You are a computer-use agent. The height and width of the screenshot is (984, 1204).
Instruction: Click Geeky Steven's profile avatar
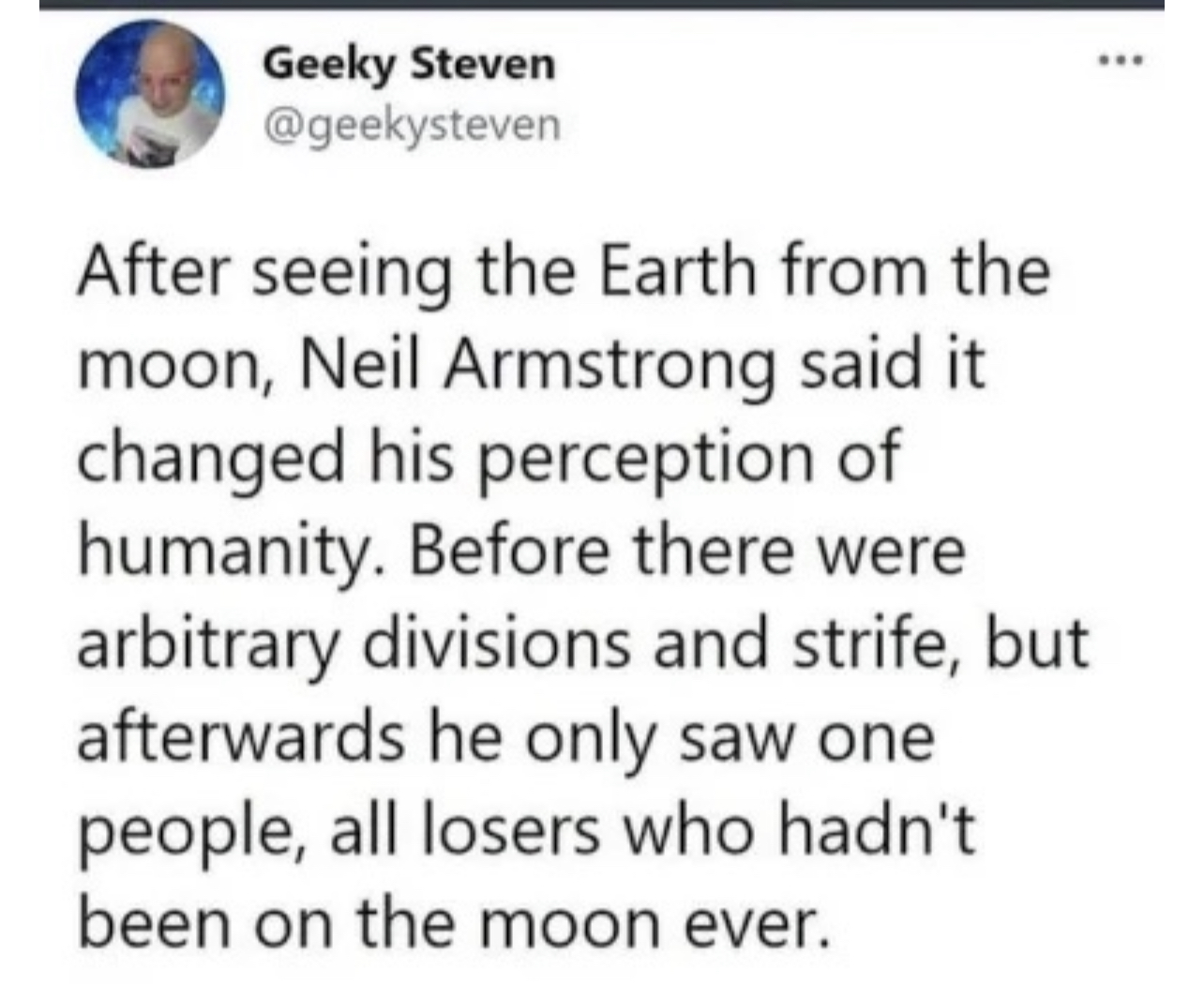coord(149,94)
